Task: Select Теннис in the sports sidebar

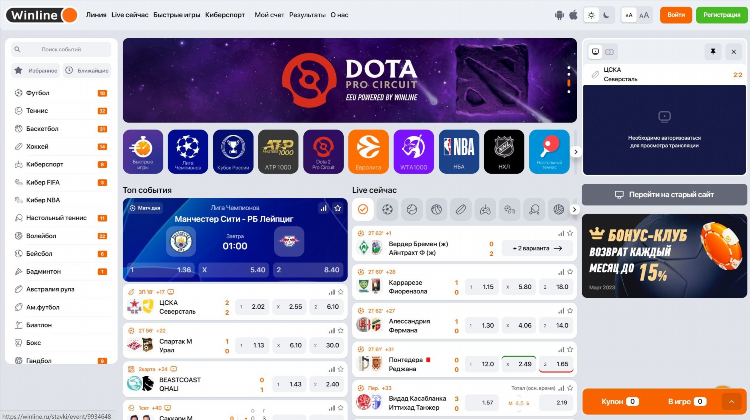Action: (61, 111)
